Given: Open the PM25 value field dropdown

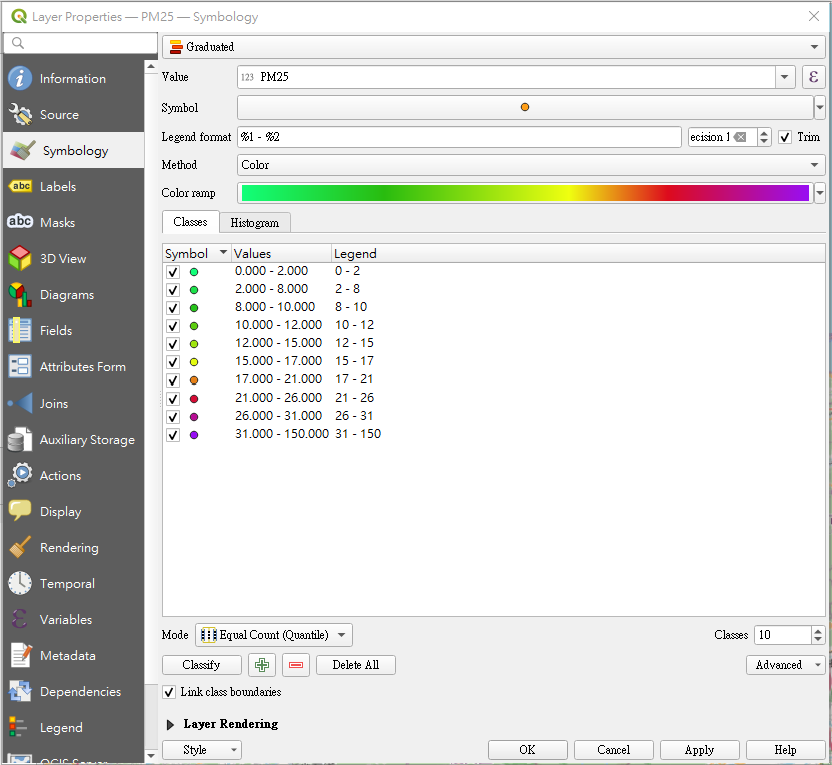Looking at the screenshot, I should point(784,77).
